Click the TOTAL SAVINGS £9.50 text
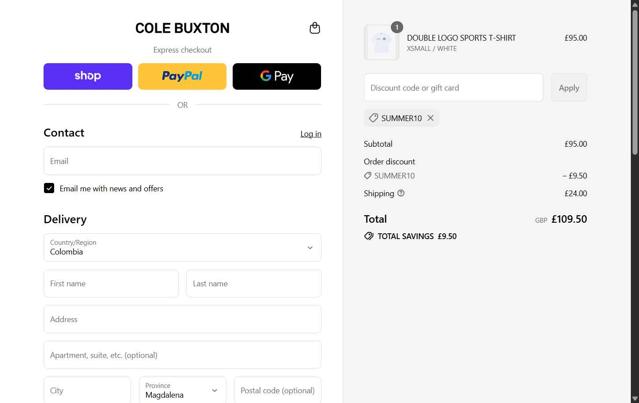 [417, 236]
